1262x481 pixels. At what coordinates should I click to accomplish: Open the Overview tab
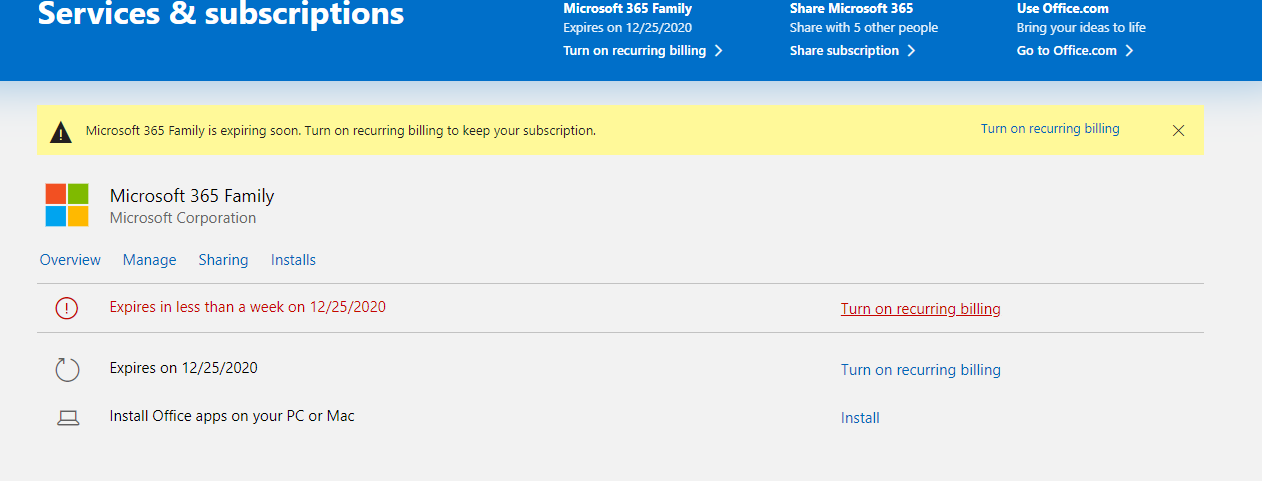tap(70, 260)
